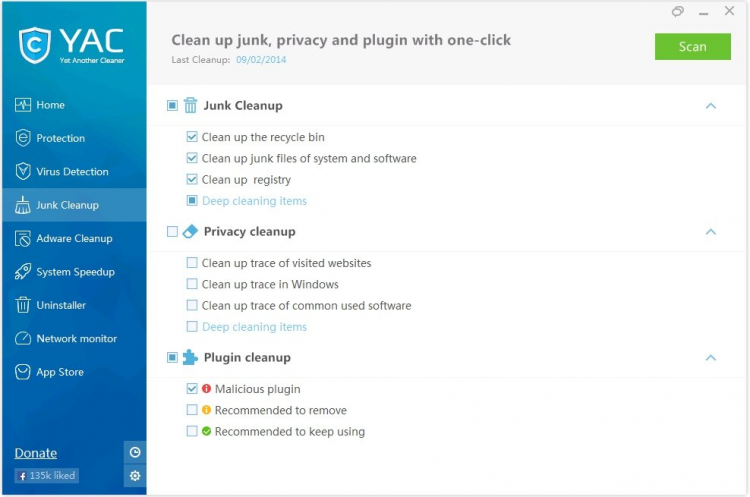Click the Plugin cleanup puzzle icon
The image size is (750, 497).
190,357
